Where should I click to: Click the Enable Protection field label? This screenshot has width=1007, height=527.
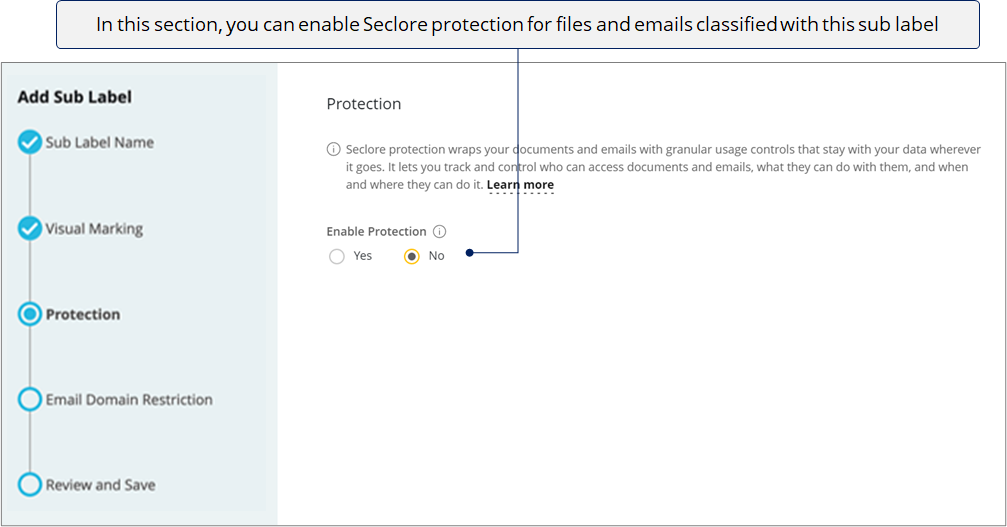(x=376, y=232)
